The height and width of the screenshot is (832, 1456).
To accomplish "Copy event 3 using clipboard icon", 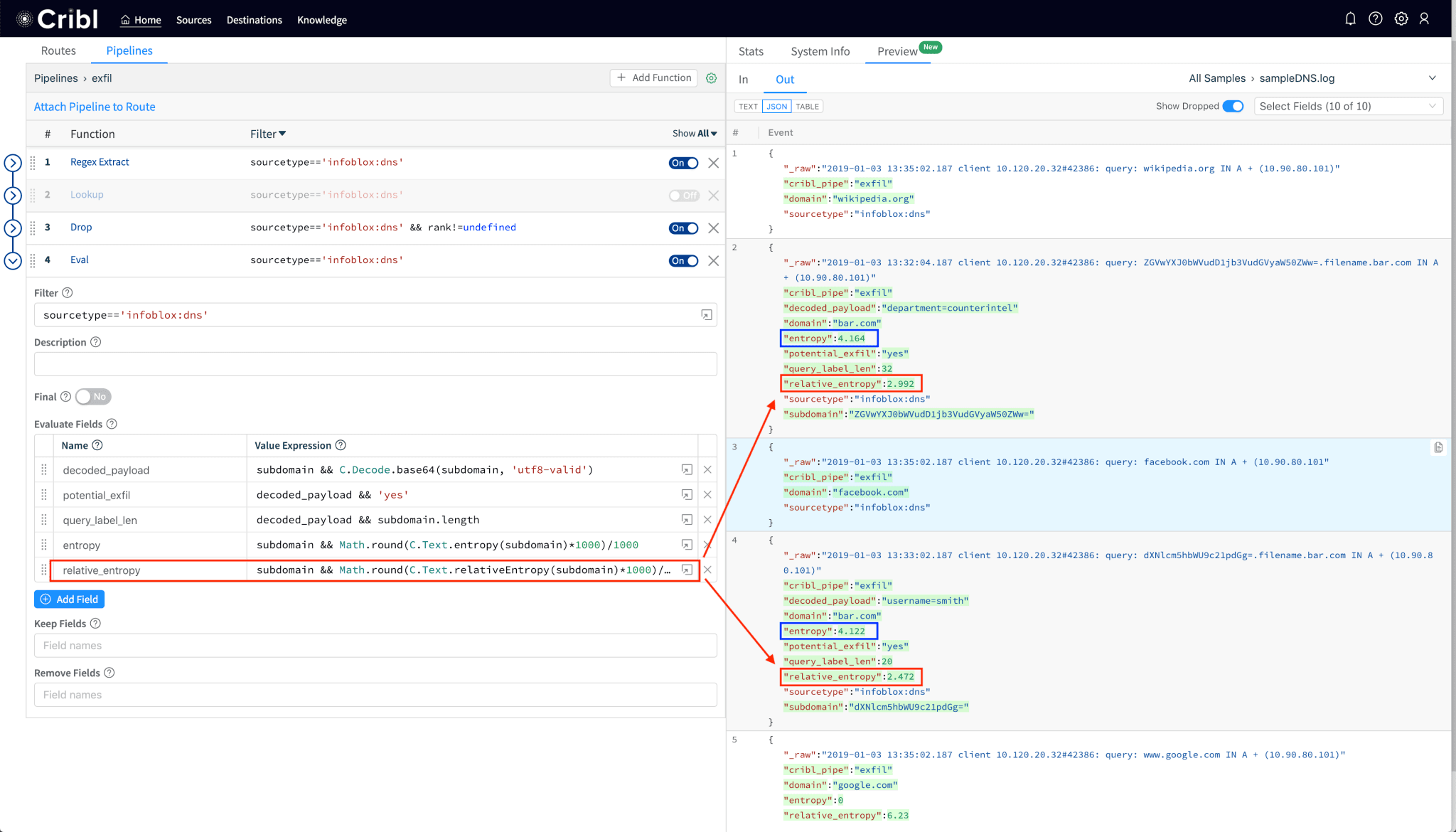I will click(1438, 447).
